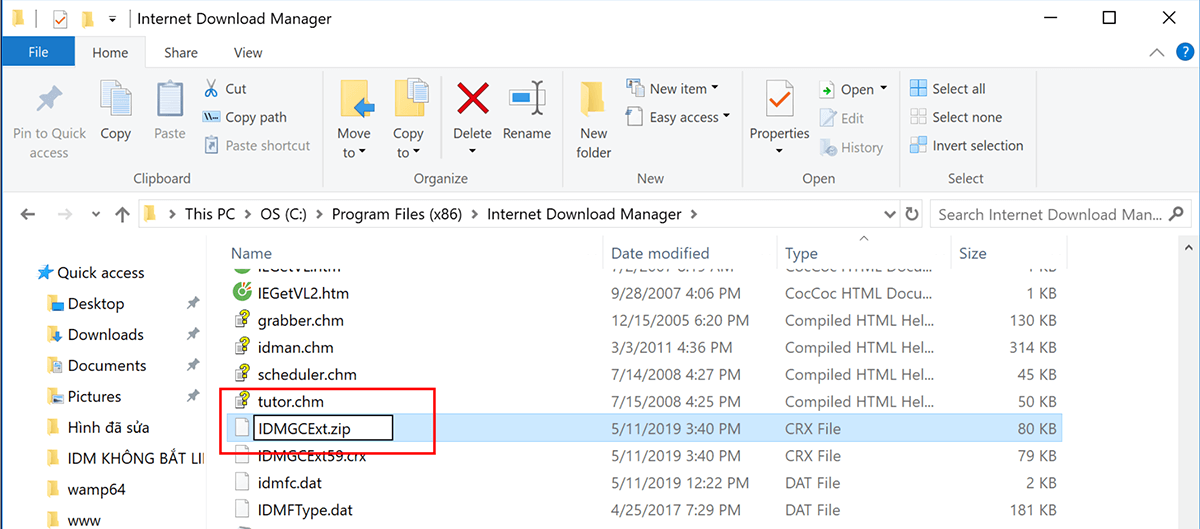Sort by the Size column header
Viewport: 1200px width, 529px height.
click(973, 253)
